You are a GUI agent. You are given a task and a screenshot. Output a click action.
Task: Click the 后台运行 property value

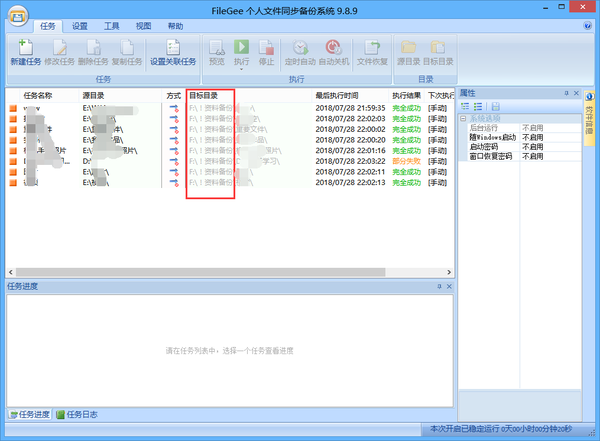[550, 127]
